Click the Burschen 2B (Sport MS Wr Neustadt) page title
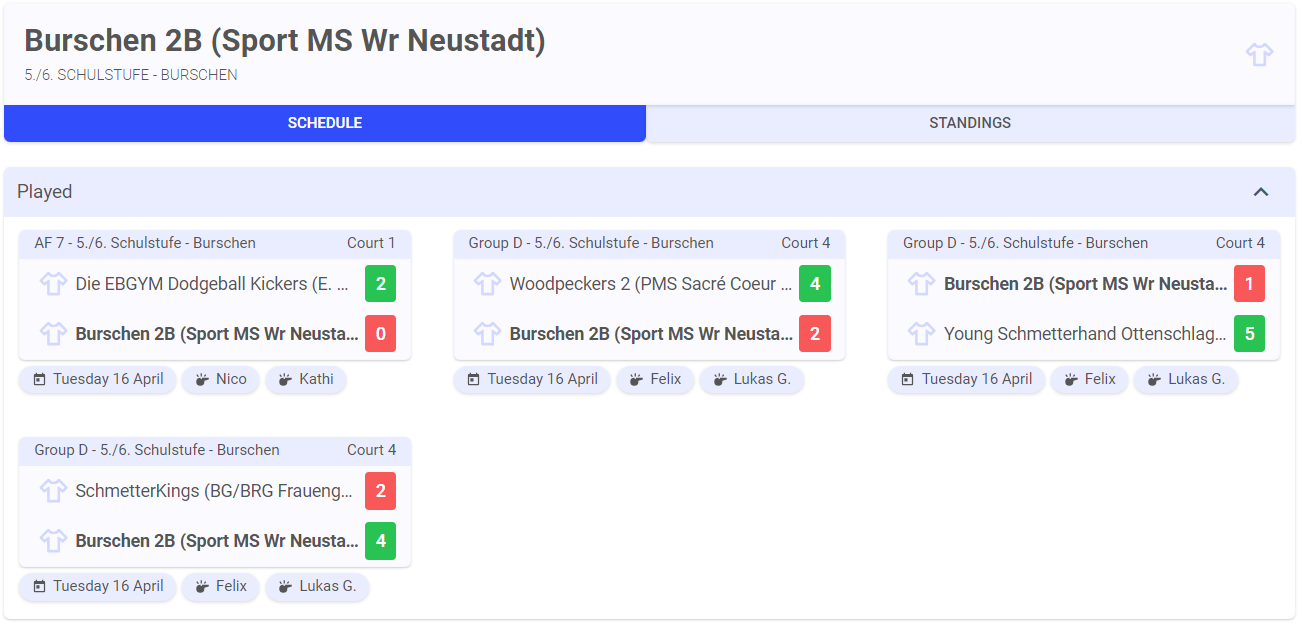Screen dimensions: 1302x628 click(x=285, y=41)
